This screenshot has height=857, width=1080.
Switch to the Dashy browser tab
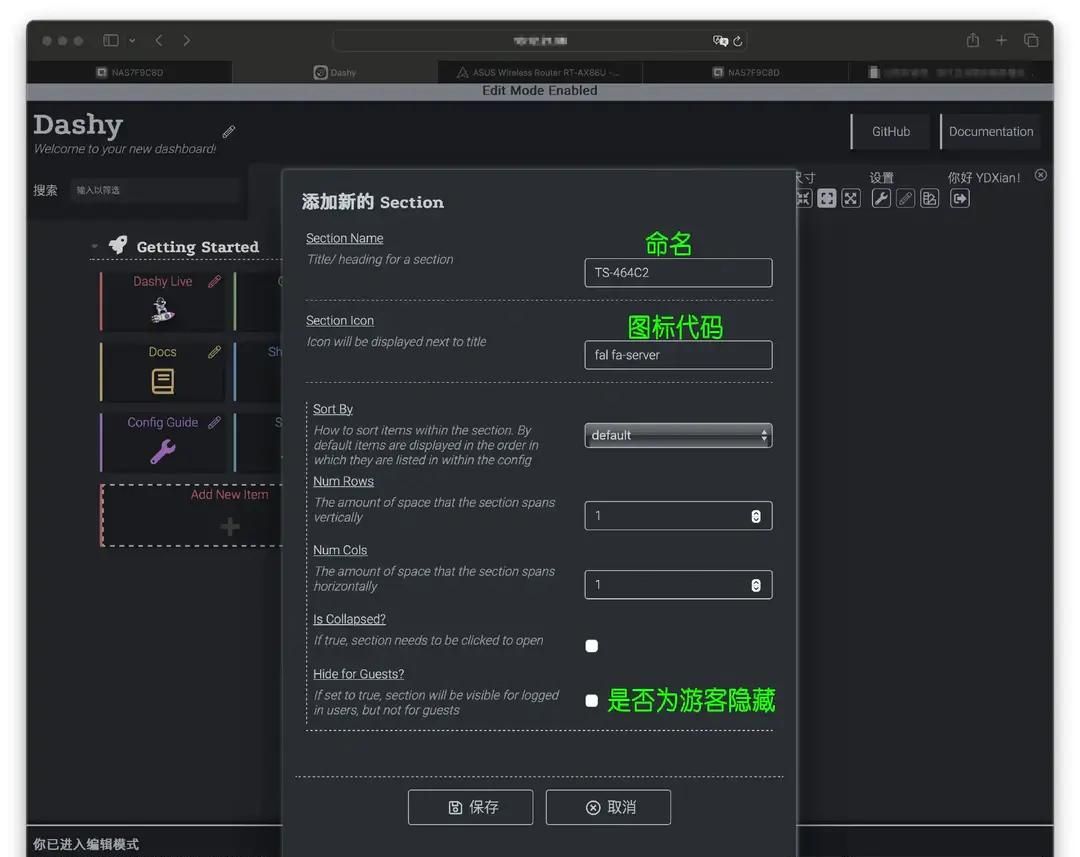pyautogui.click(x=334, y=71)
